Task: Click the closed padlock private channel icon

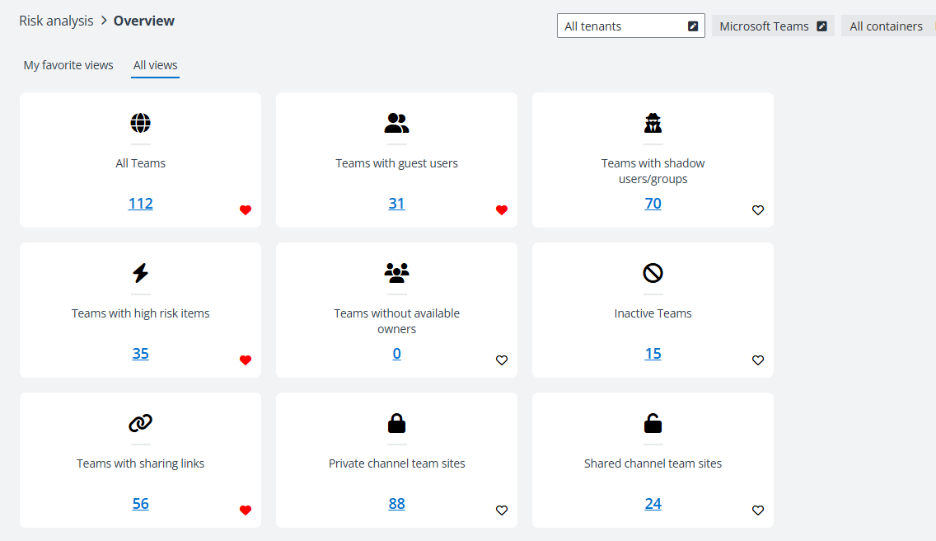Action: pyautogui.click(x=397, y=423)
